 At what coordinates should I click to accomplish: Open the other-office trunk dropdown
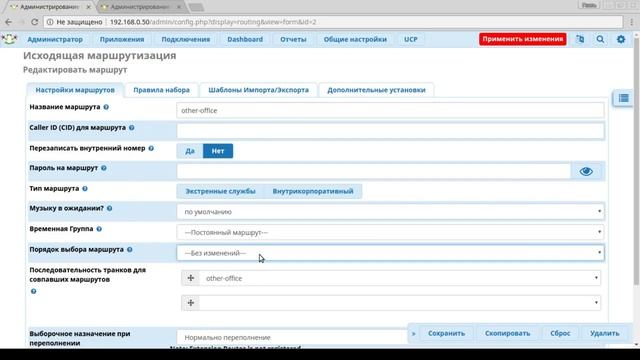pos(400,278)
